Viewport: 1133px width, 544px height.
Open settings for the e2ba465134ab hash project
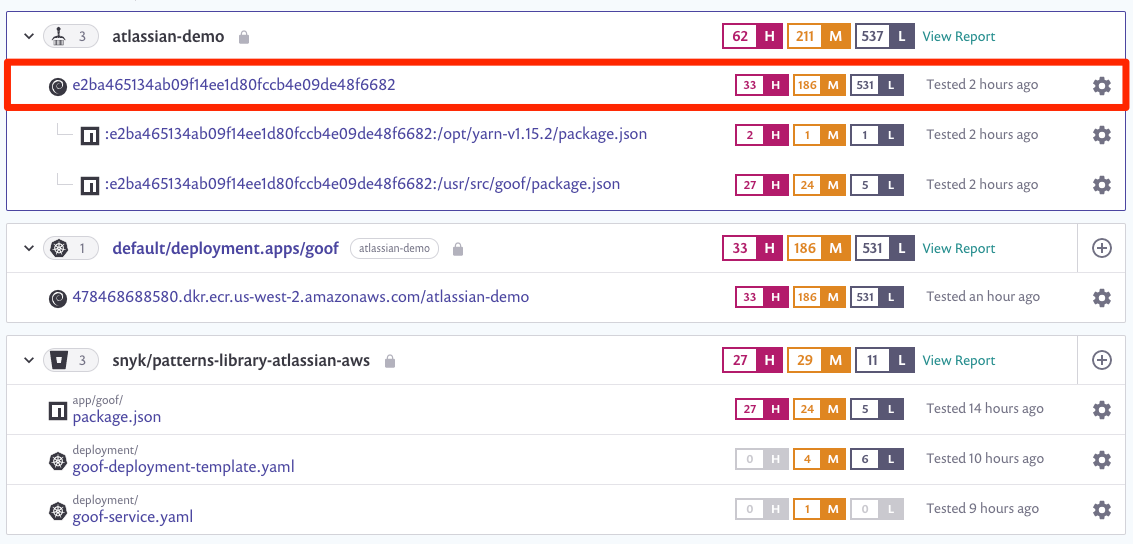[1101, 86]
